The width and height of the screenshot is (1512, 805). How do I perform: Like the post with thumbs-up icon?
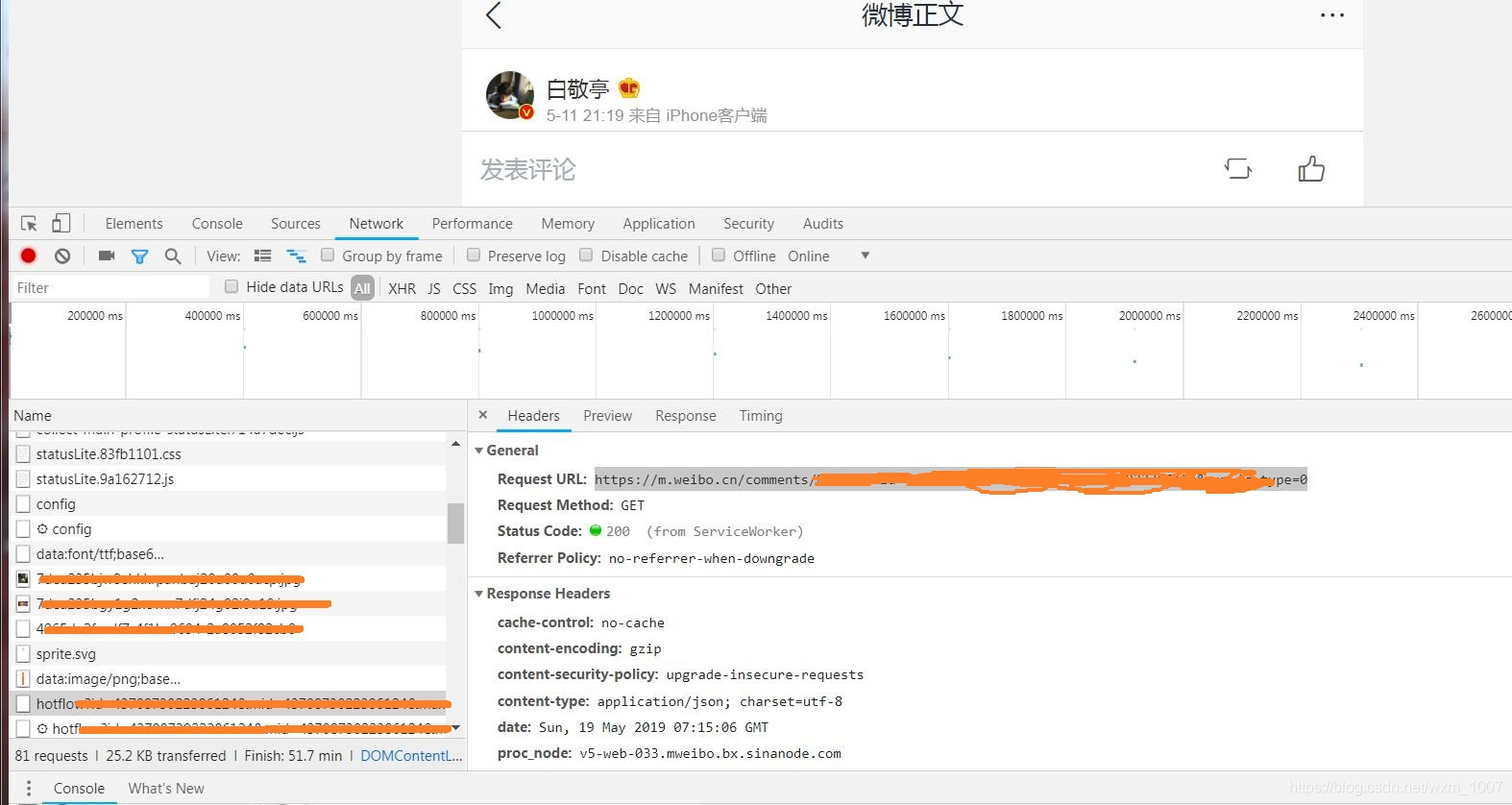click(x=1311, y=169)
